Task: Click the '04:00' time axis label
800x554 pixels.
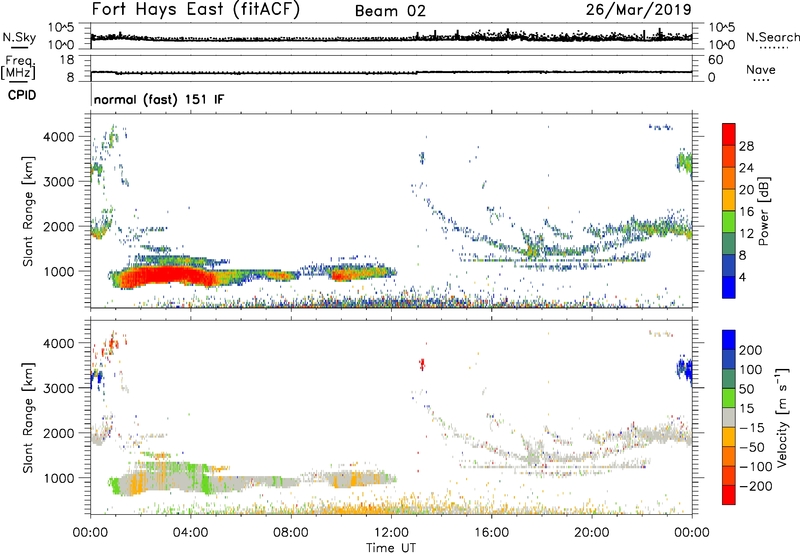Action: click(190, 533)
